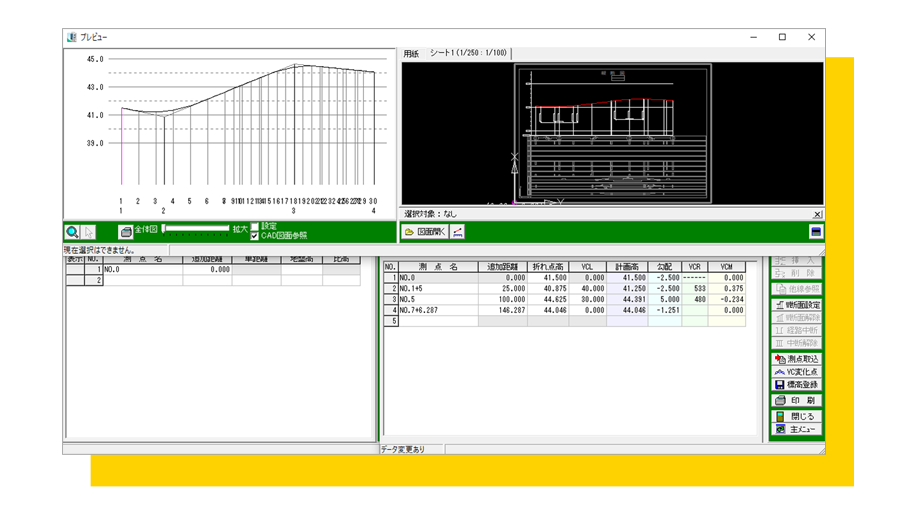The image size is (916, 515).
Task: Click 勾配 value 5.000
Action: pyautogui.click(x=665, y=300)
